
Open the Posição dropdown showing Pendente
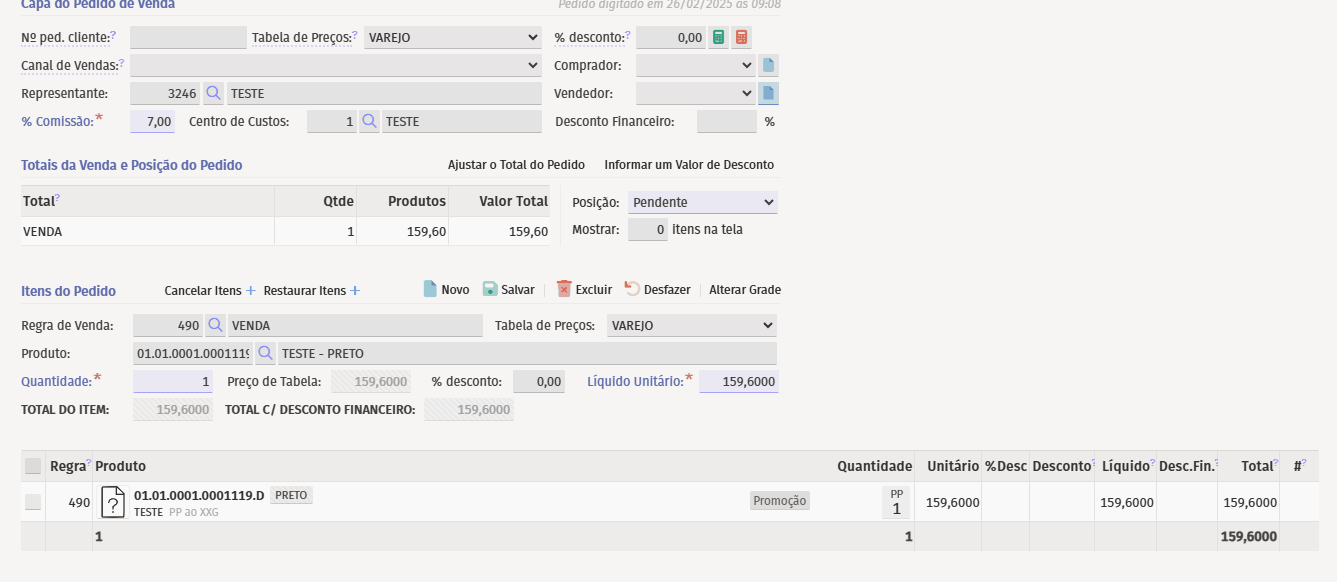(702, 203)
